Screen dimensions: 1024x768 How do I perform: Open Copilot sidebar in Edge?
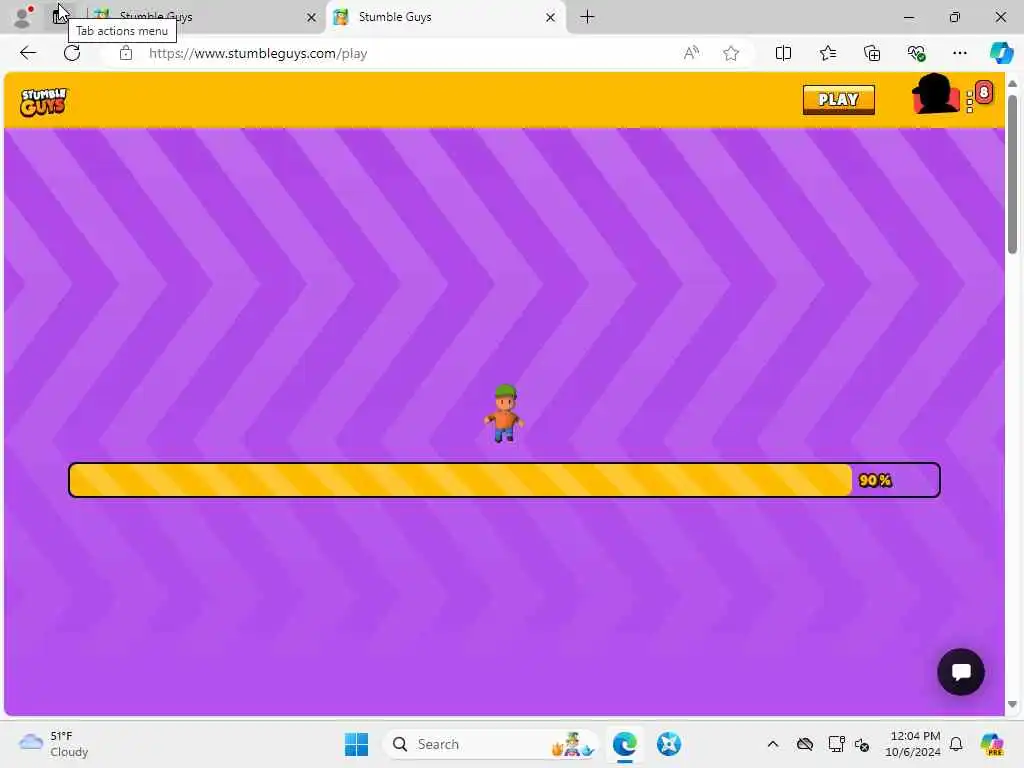point(1001,53)
